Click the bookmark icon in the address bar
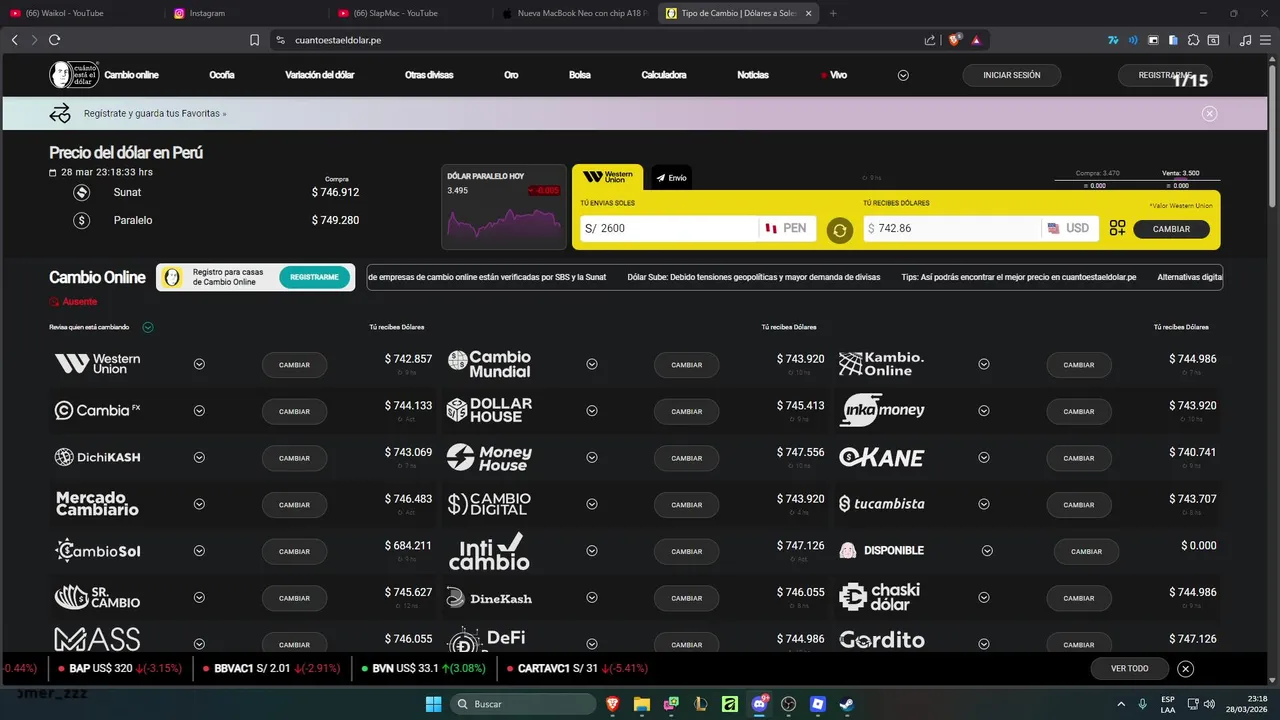This screenshot has height=720, width=1280. pos(254,40)
